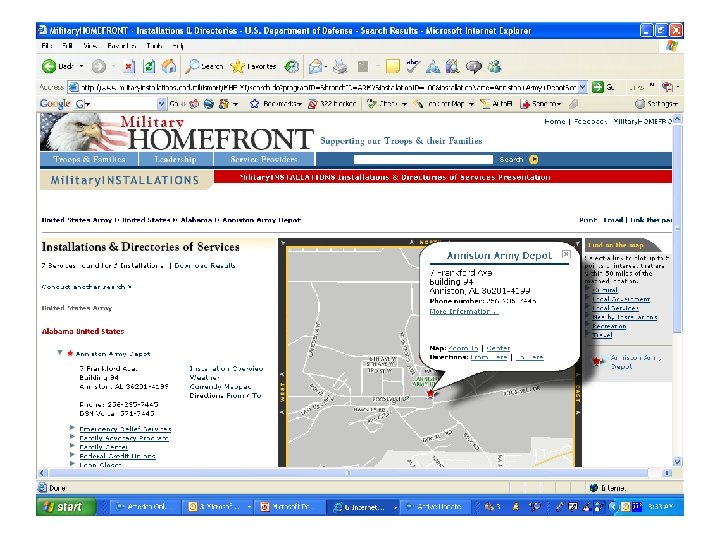Expand the Federal Credit Unions triangle

(x=72, y=455)
